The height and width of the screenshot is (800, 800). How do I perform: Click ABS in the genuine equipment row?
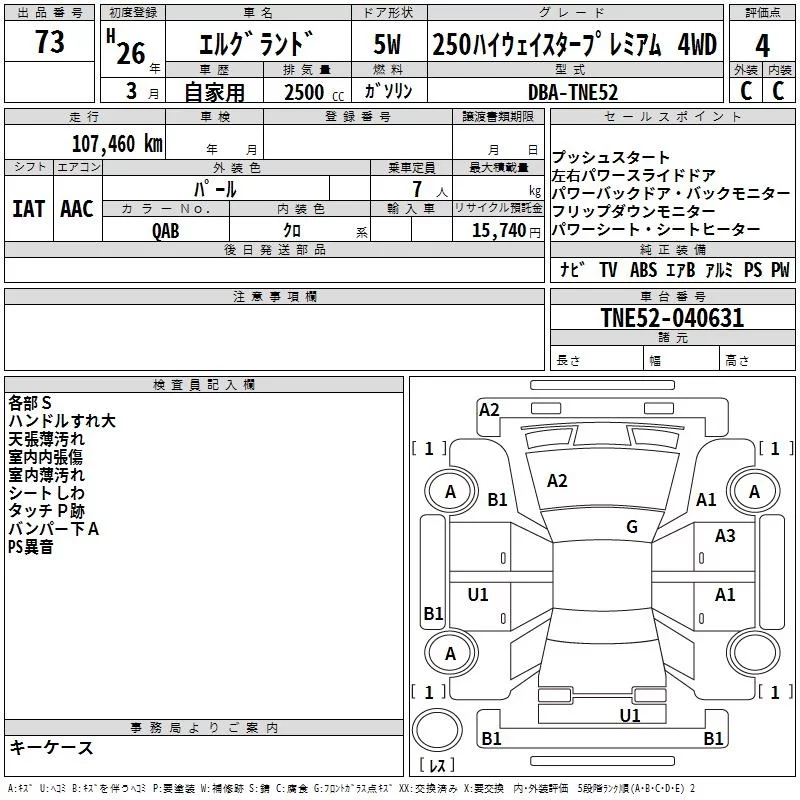point(643,269)
